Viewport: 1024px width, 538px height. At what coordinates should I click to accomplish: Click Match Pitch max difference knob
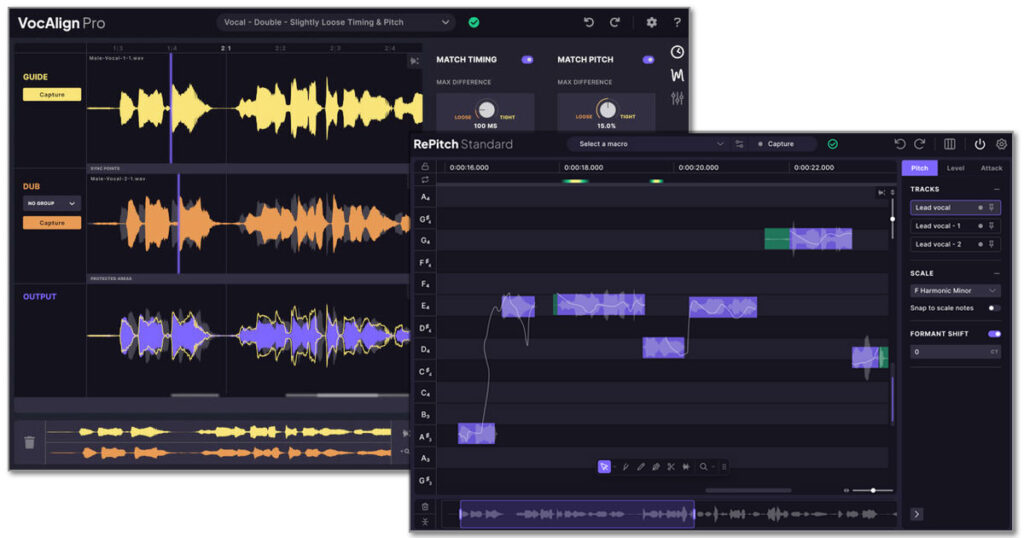click(x=607, y=110)
